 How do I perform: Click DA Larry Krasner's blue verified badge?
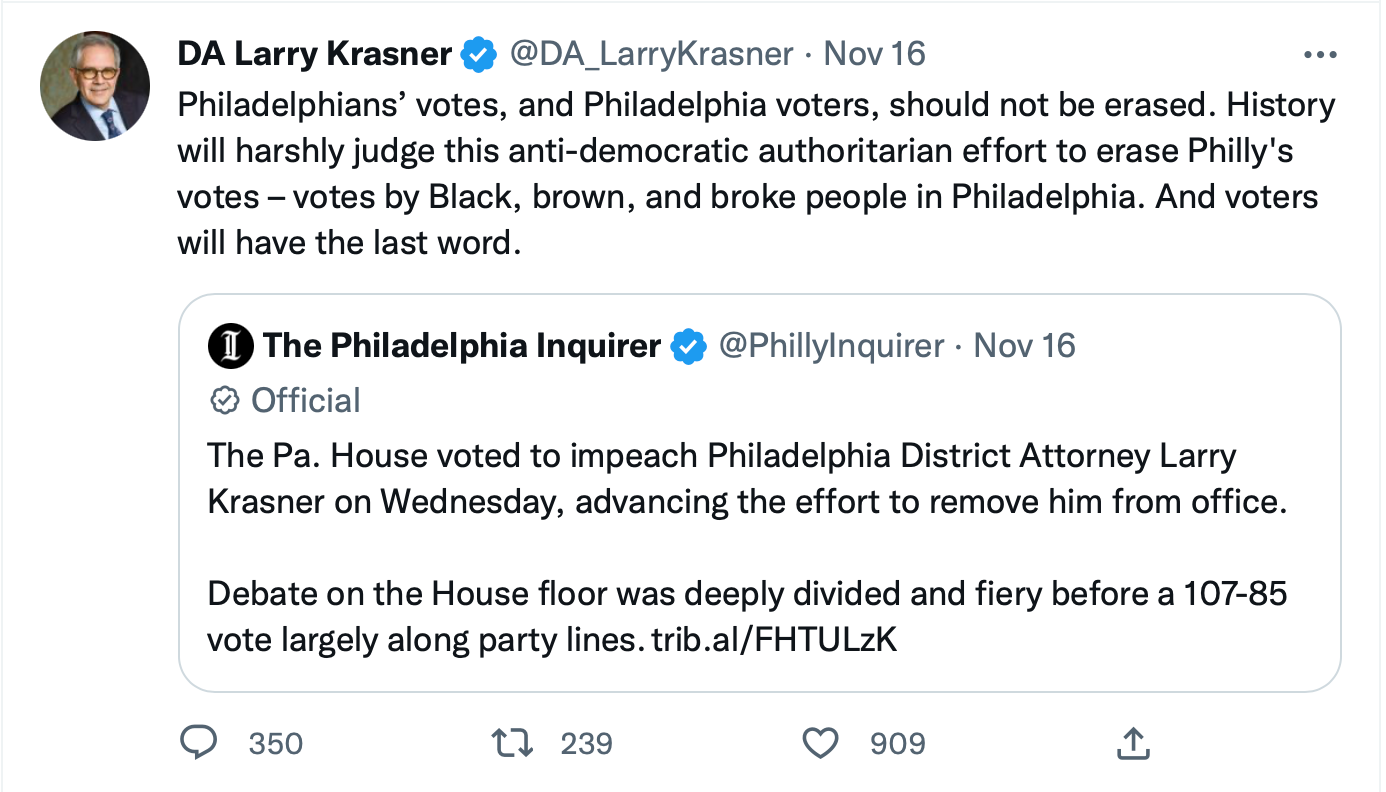click(478, 54)
